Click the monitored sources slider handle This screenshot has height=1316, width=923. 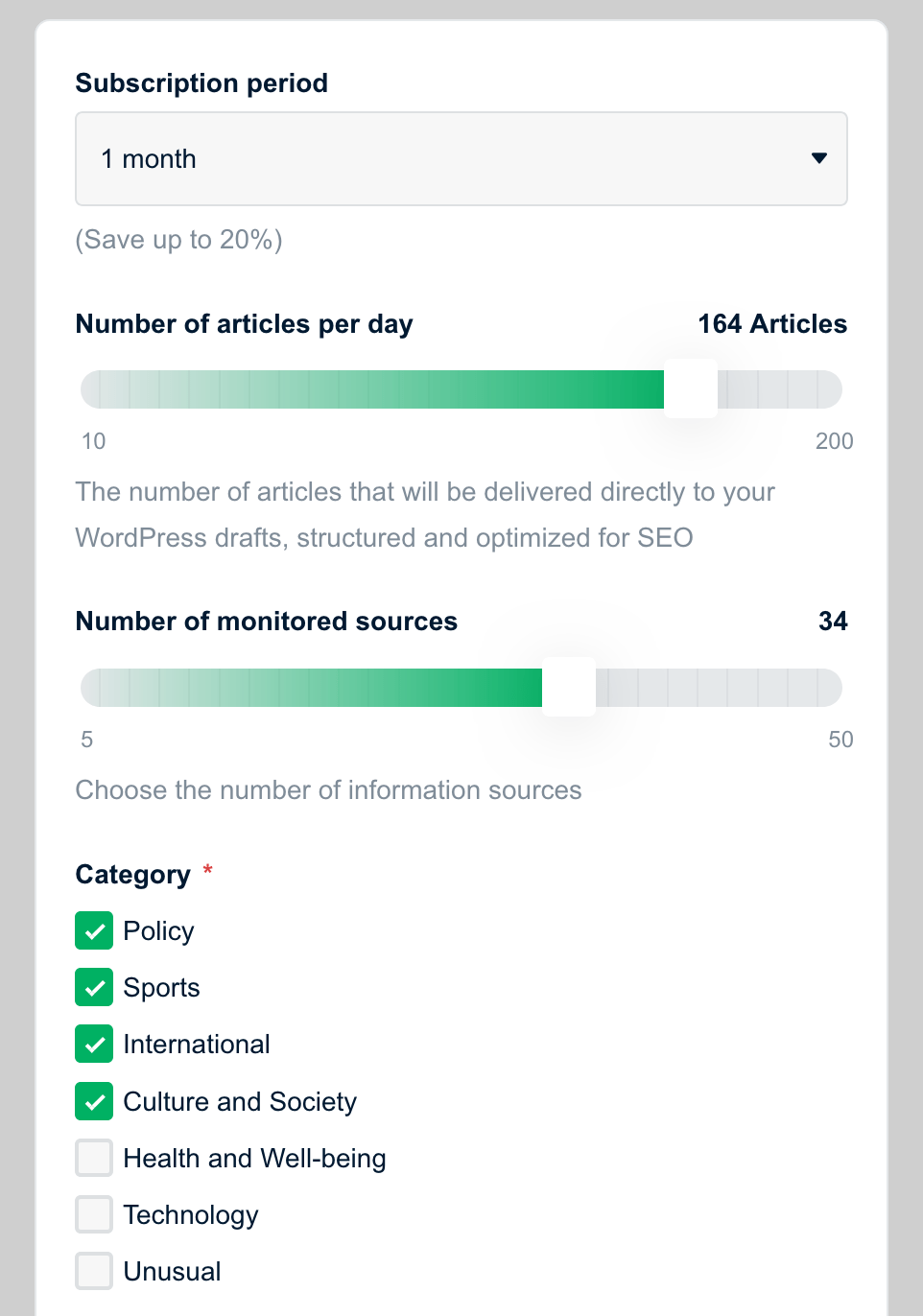pyautogui.click(x=569, y=688)
